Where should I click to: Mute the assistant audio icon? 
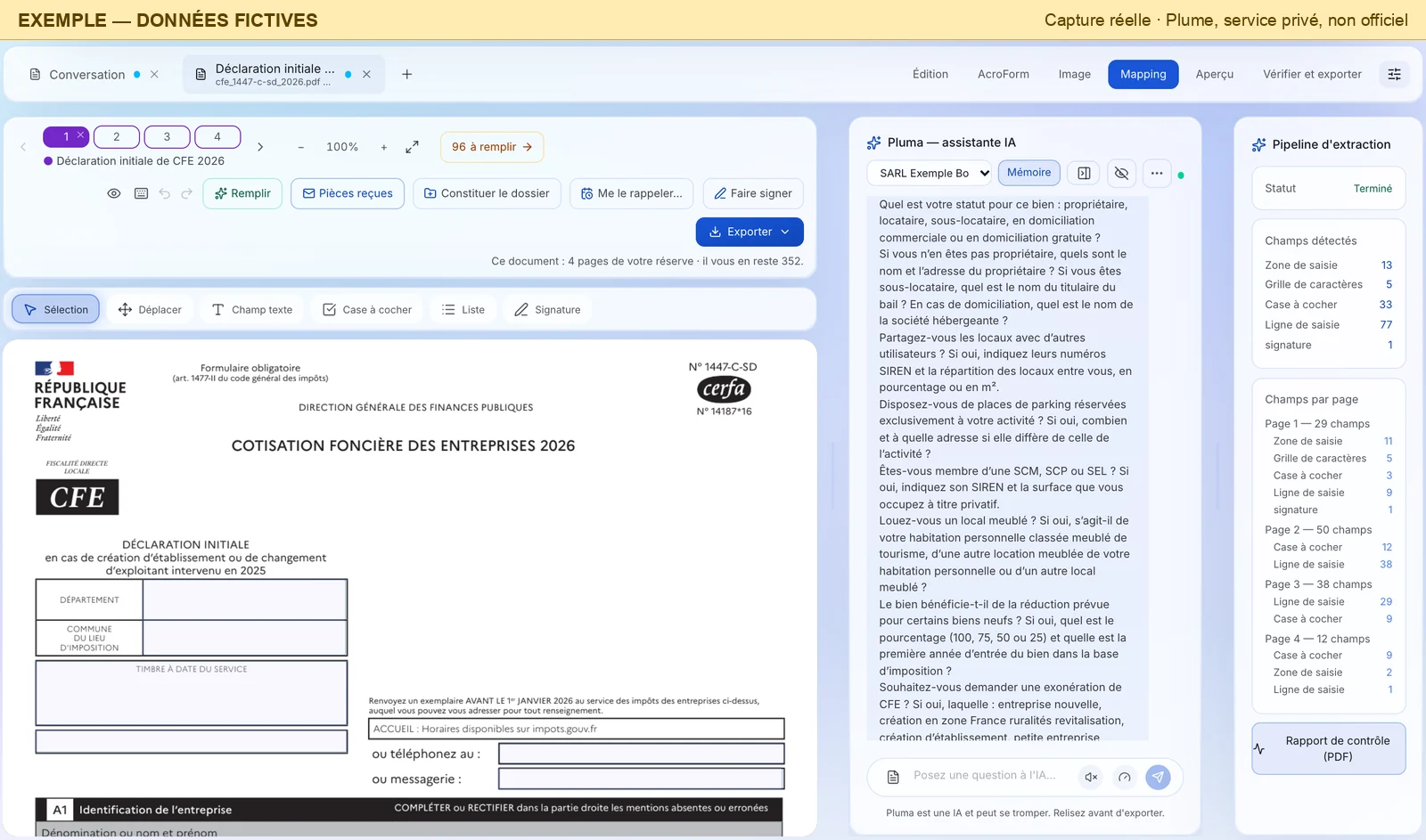click(x=1091, y=777)
